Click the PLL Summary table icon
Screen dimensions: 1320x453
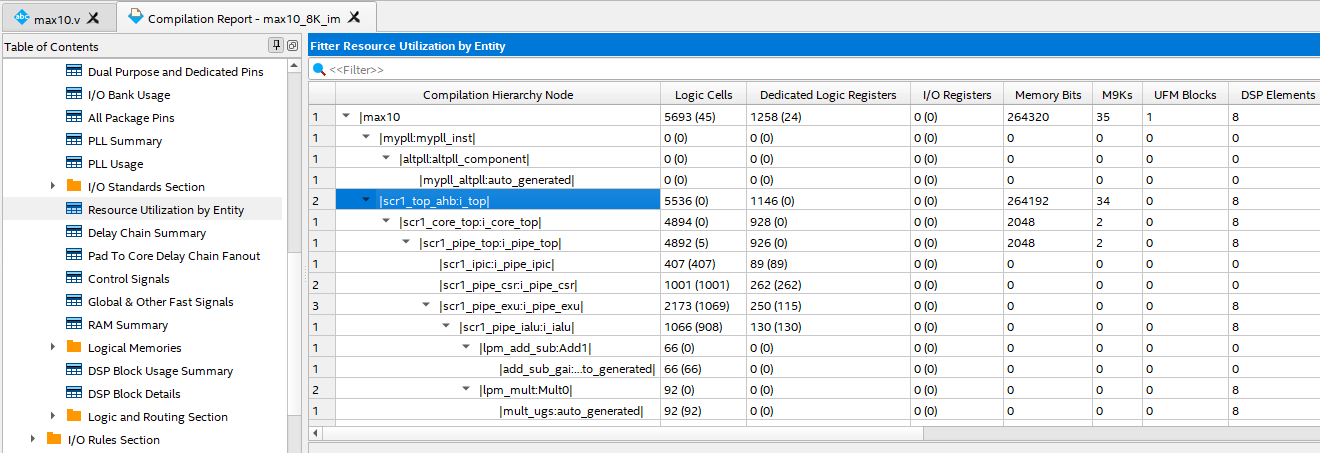pyautogui.click(x=73, y=141)
